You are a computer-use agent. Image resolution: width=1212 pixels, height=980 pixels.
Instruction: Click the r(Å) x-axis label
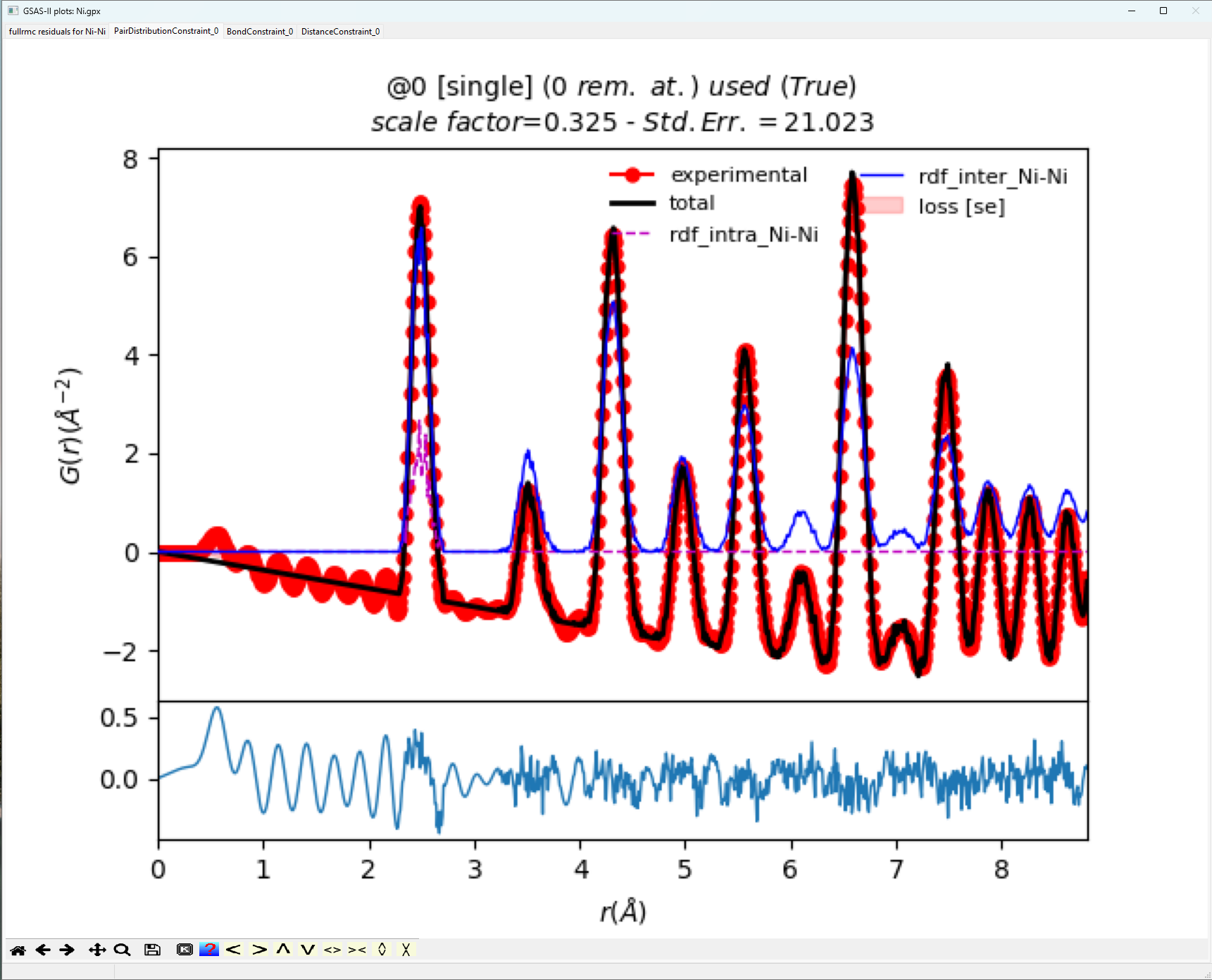pos(623,911)
